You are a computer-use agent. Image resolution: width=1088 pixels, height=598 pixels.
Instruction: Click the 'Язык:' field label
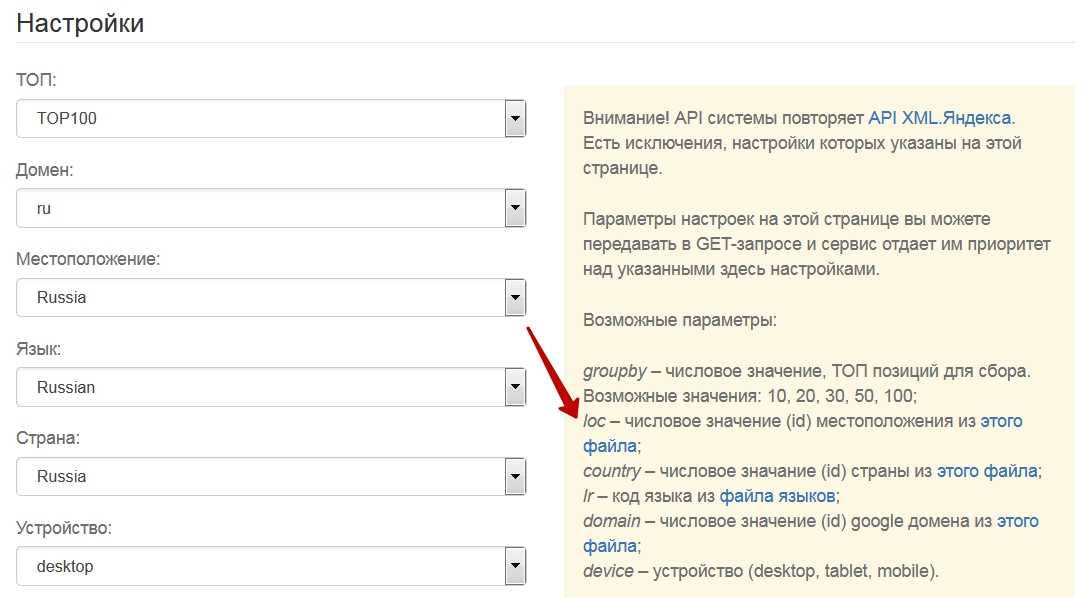39,349
